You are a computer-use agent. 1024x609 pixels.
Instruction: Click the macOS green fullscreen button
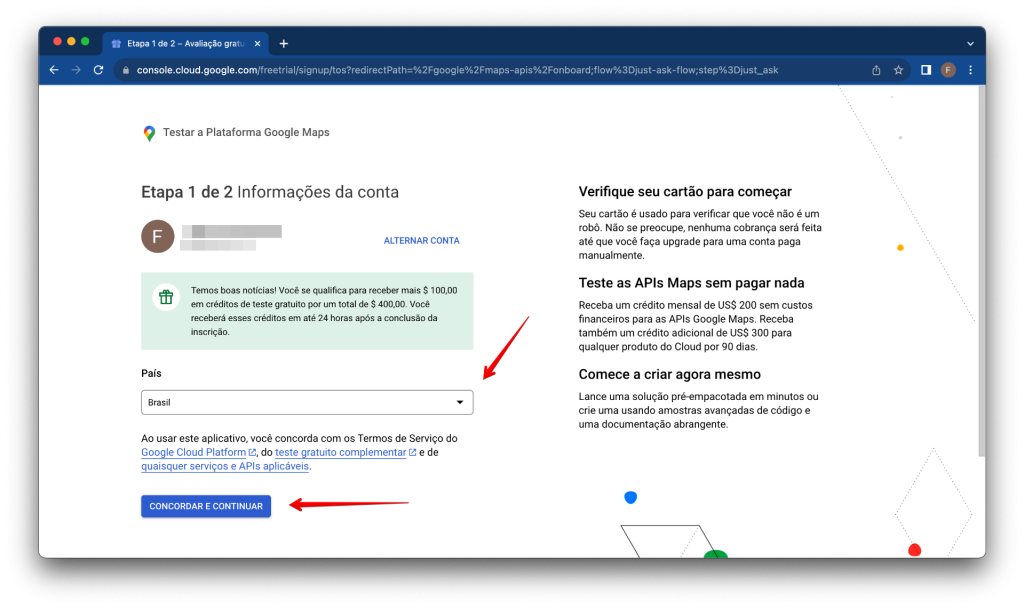pos(85,41)
